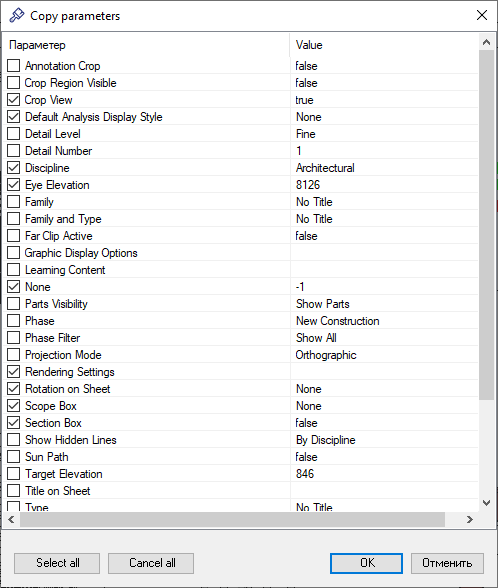The image size is (498, 588).
Task: Enable the Detail Level checkbox
Action: (x=14, y=134)
